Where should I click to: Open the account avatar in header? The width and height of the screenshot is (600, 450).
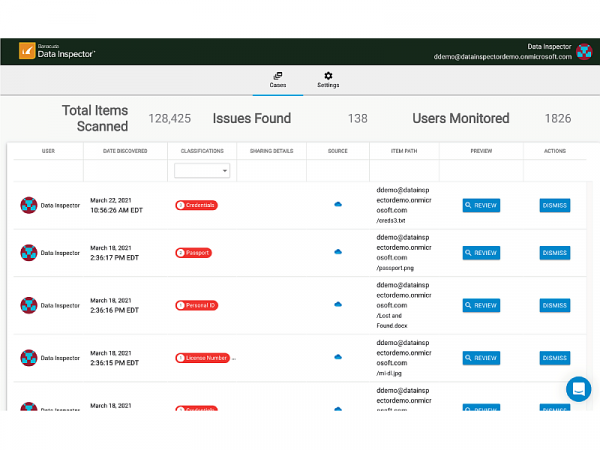(584, 52)
